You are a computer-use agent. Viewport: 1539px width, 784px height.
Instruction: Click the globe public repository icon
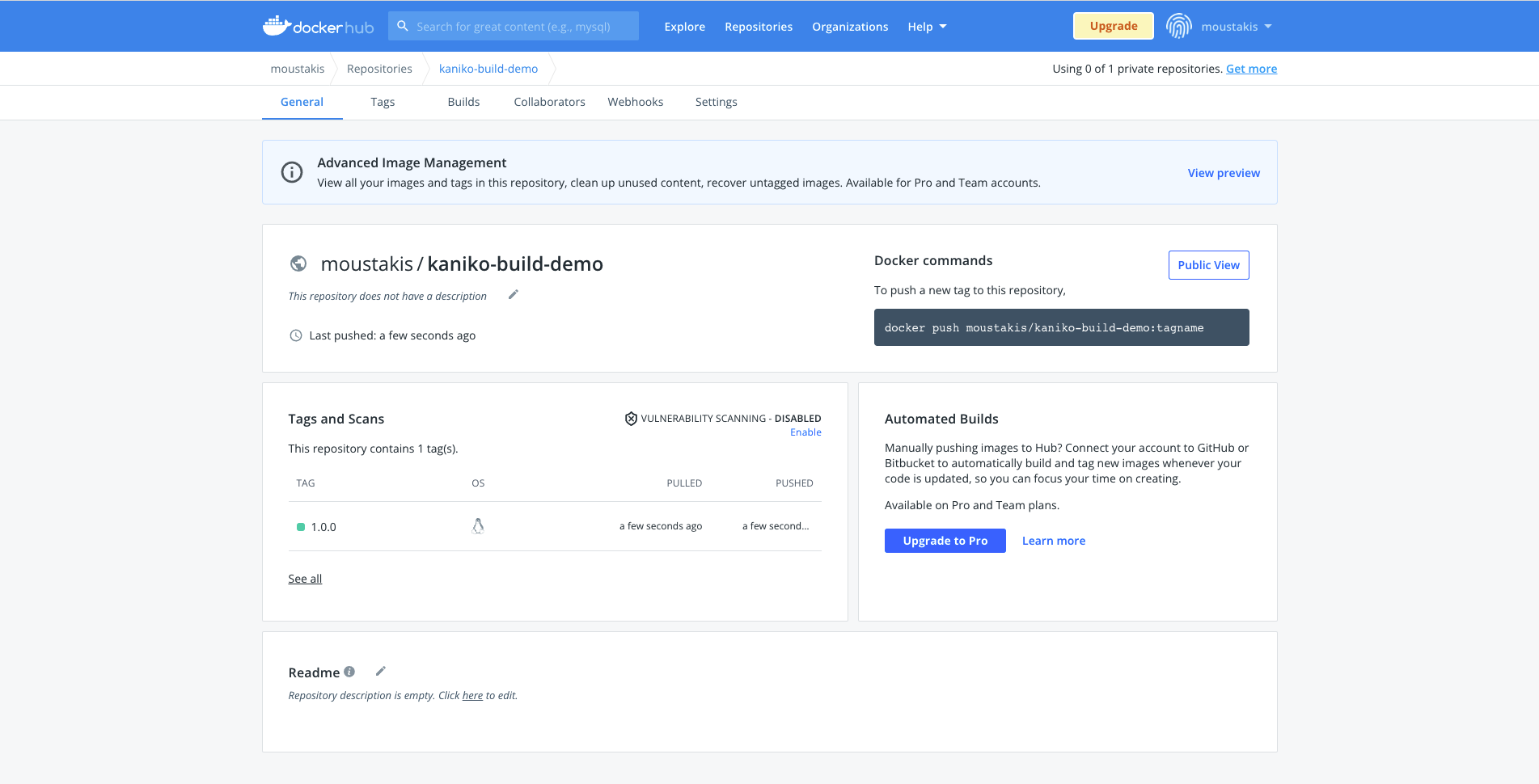[298, 263]
